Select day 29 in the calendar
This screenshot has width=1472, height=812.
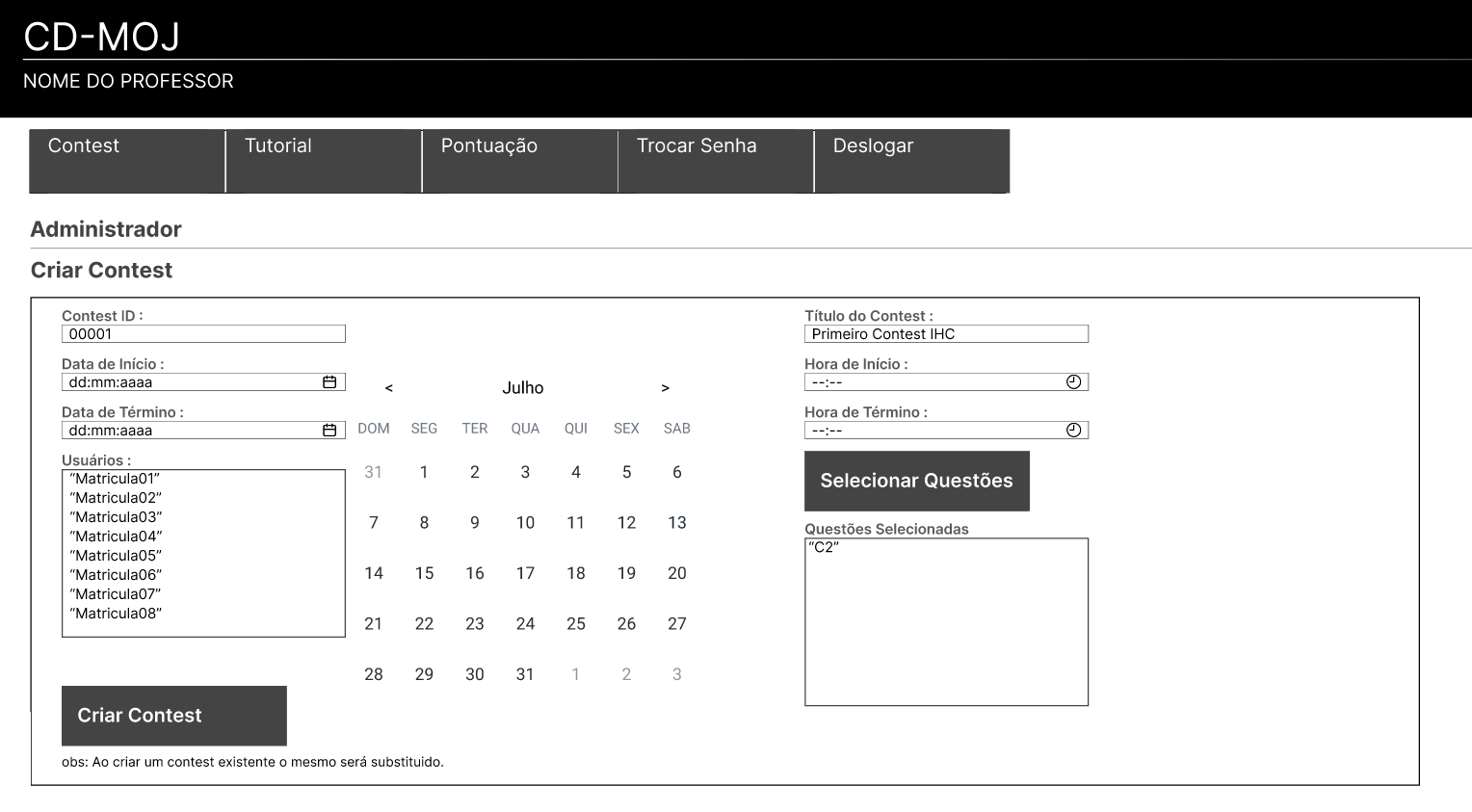pyautogui.click(x=424, y=674)
